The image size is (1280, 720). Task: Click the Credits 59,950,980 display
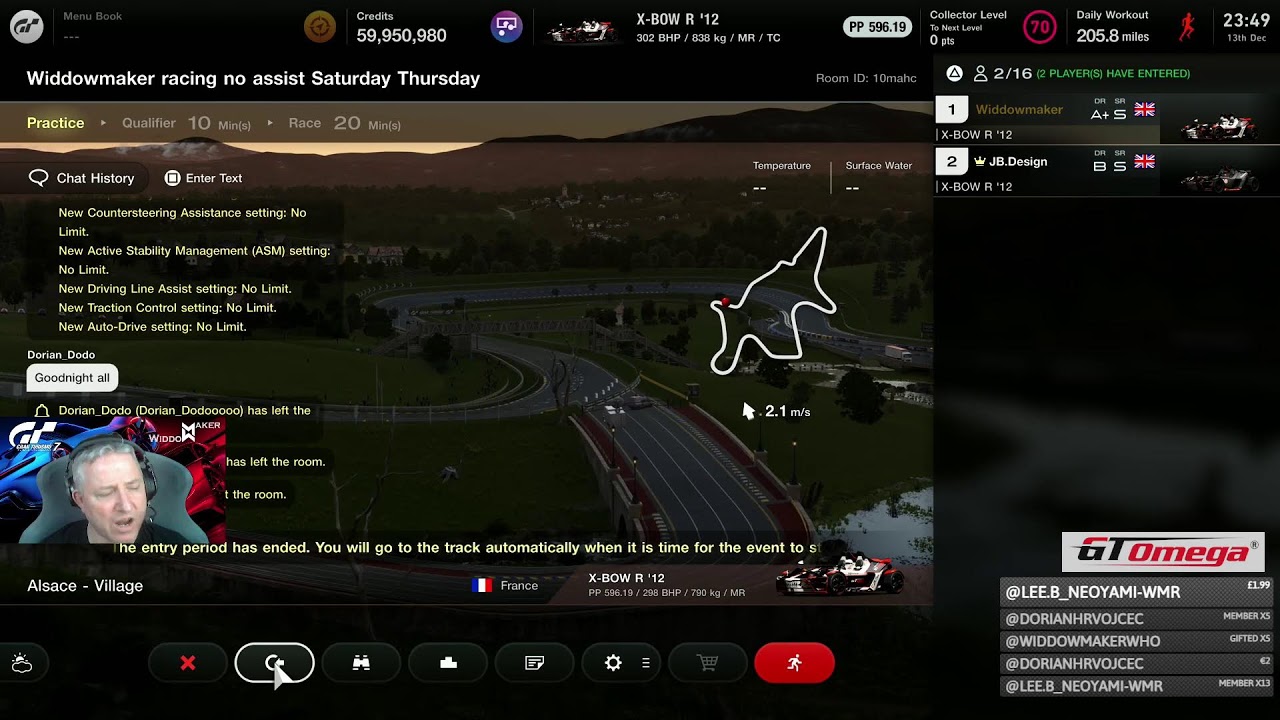click(401, 28)
